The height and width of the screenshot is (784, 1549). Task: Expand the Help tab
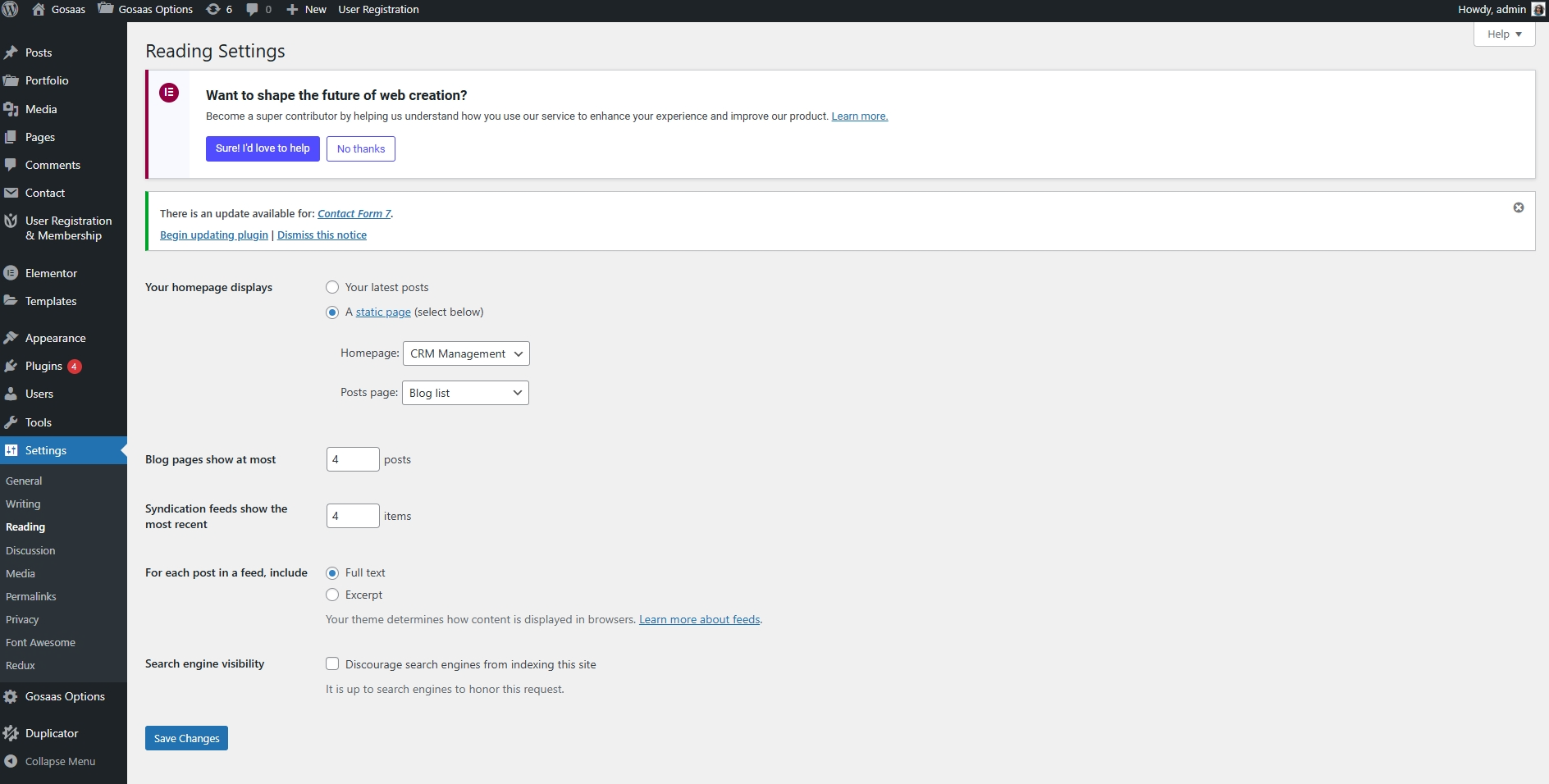[x=1504, y=34]
